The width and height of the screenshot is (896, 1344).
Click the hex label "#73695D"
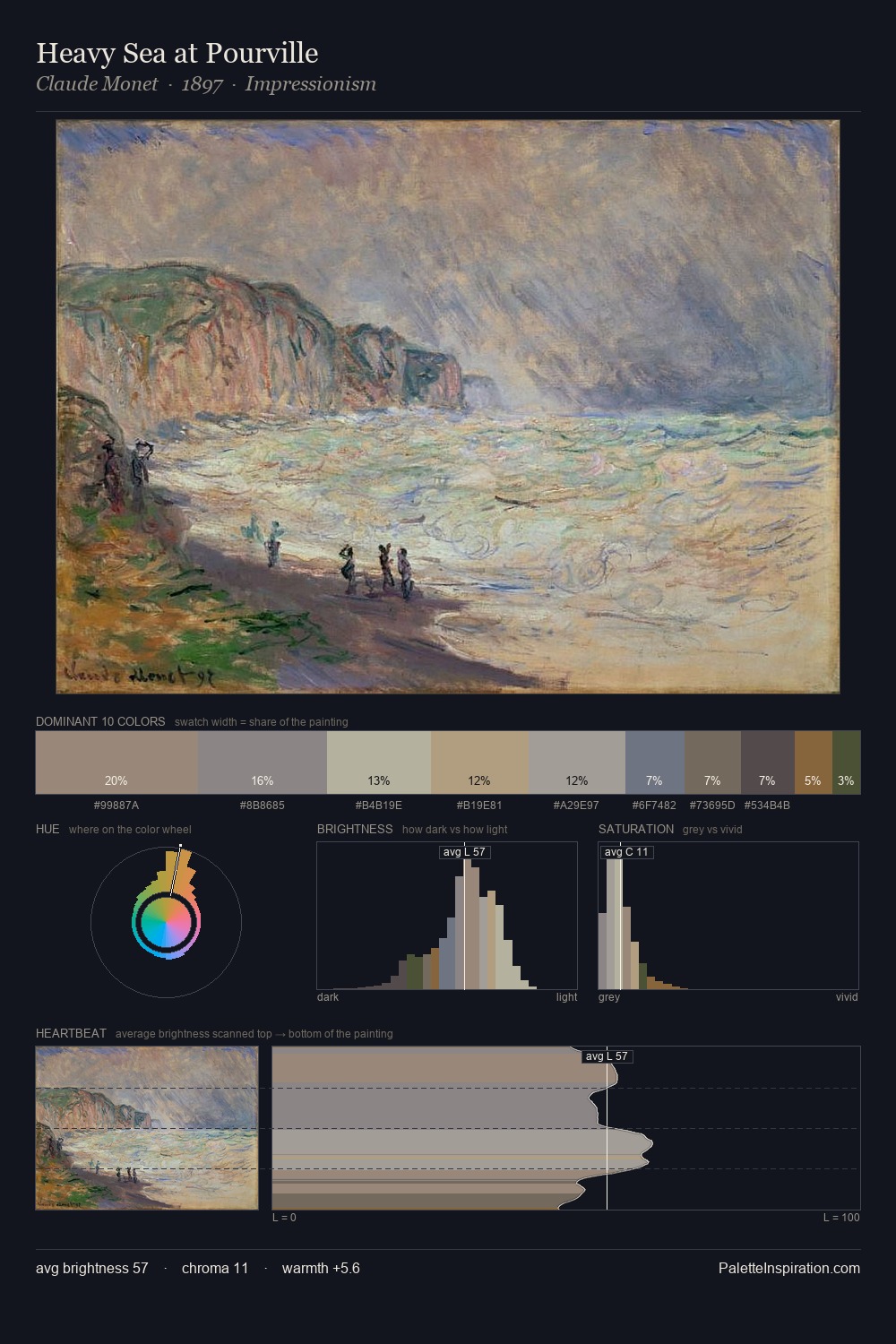[x=712, y=806]
